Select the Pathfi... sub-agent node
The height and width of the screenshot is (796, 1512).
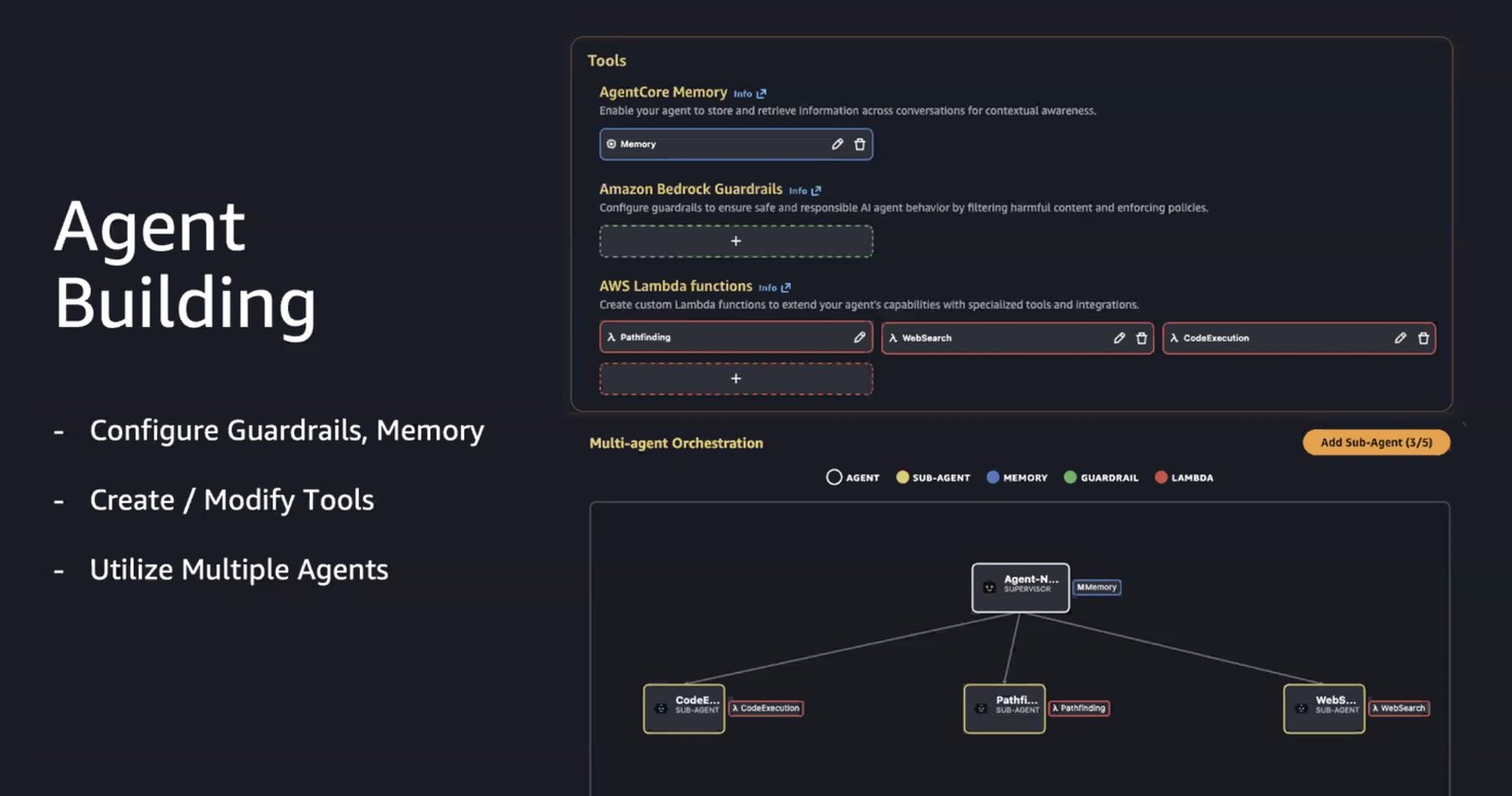(1005, 709)
